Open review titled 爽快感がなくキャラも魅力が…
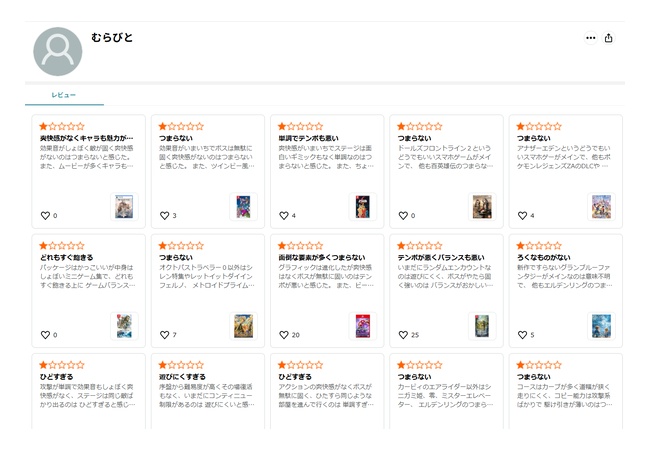Screen dimensions: 650x450 point(87,138)
